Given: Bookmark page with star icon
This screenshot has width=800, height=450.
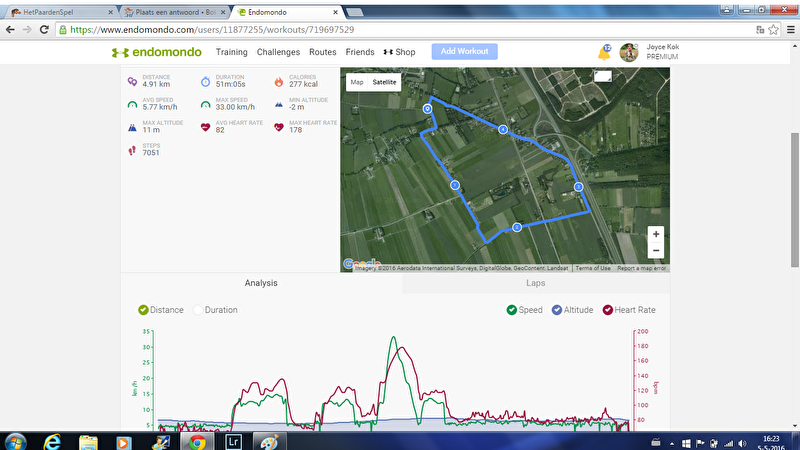Looking at the screenshot, I should 773,30.
